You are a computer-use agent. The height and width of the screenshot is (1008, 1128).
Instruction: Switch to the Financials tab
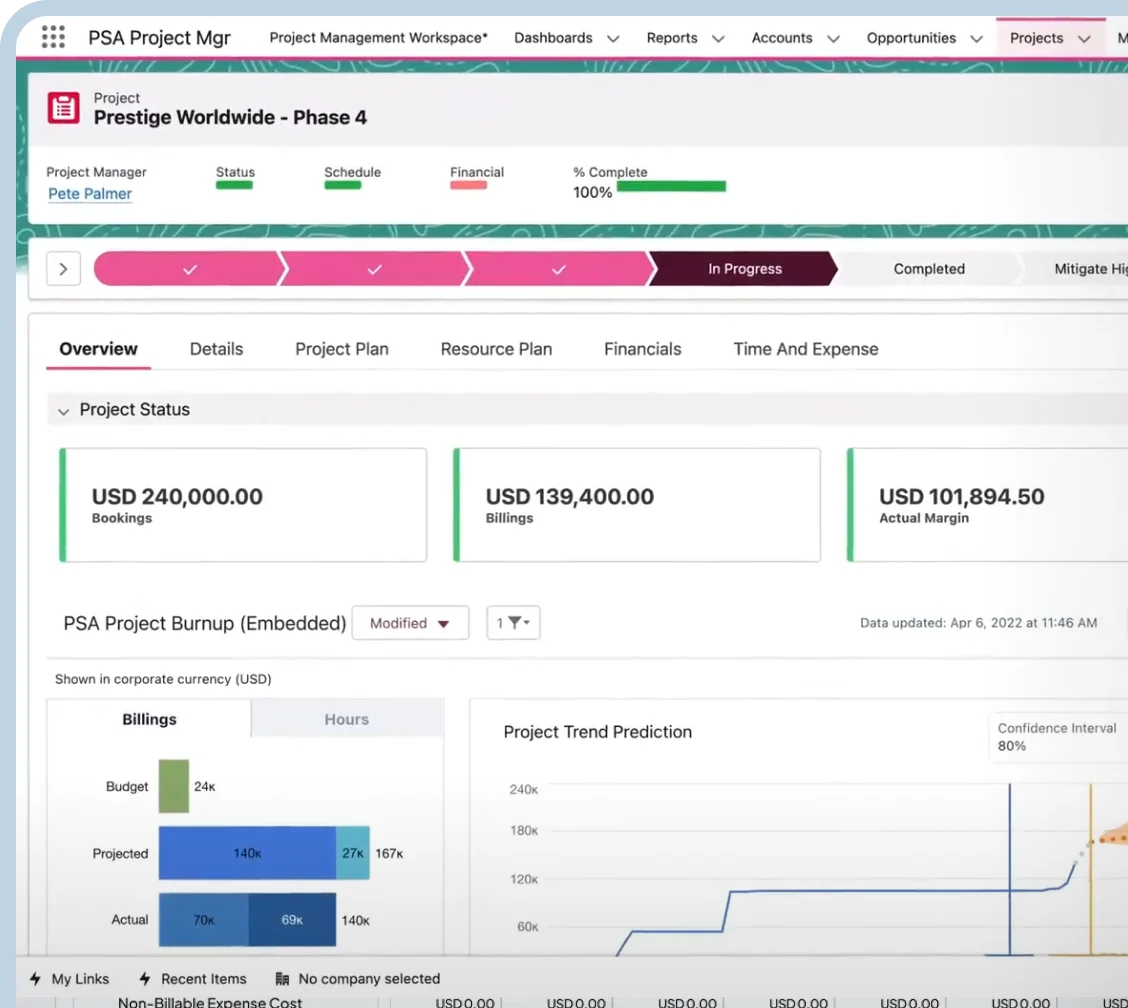(642, 349)
